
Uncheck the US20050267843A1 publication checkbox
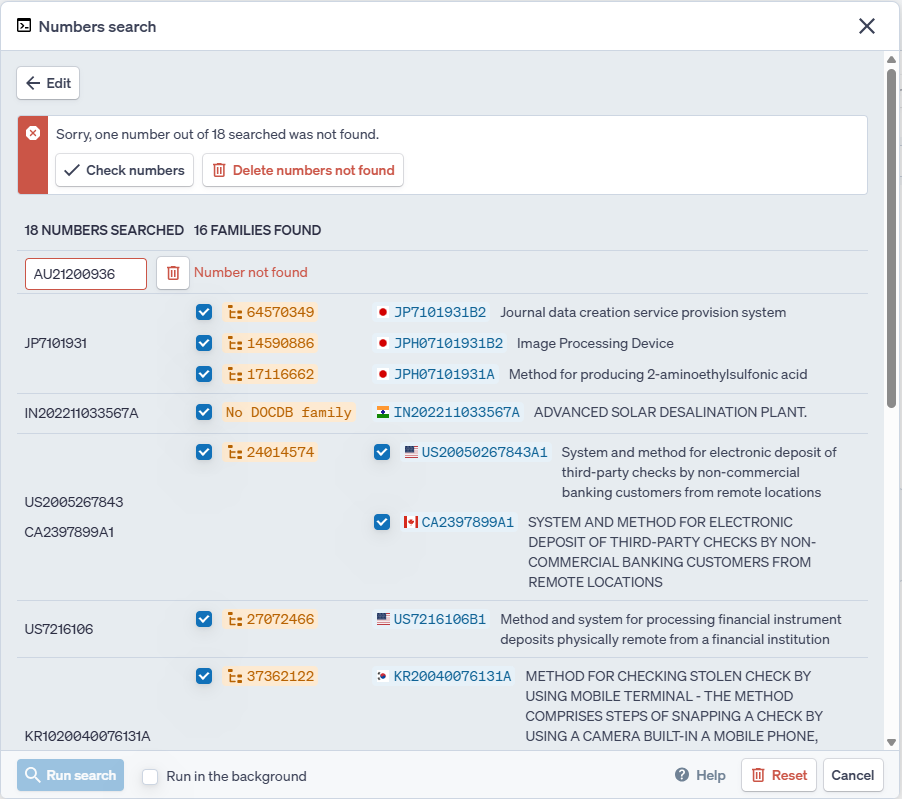click(382, 452)
